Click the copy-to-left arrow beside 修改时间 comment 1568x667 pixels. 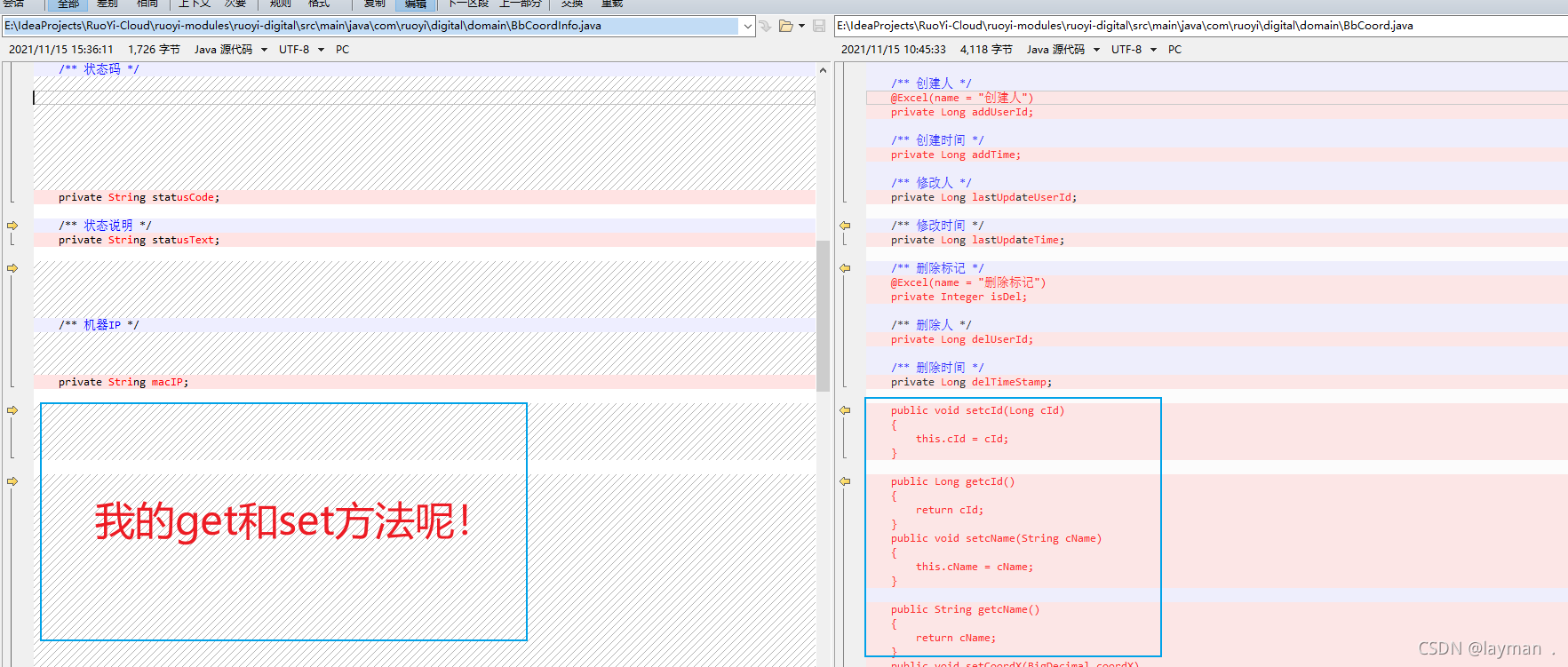tap(845, 226)
